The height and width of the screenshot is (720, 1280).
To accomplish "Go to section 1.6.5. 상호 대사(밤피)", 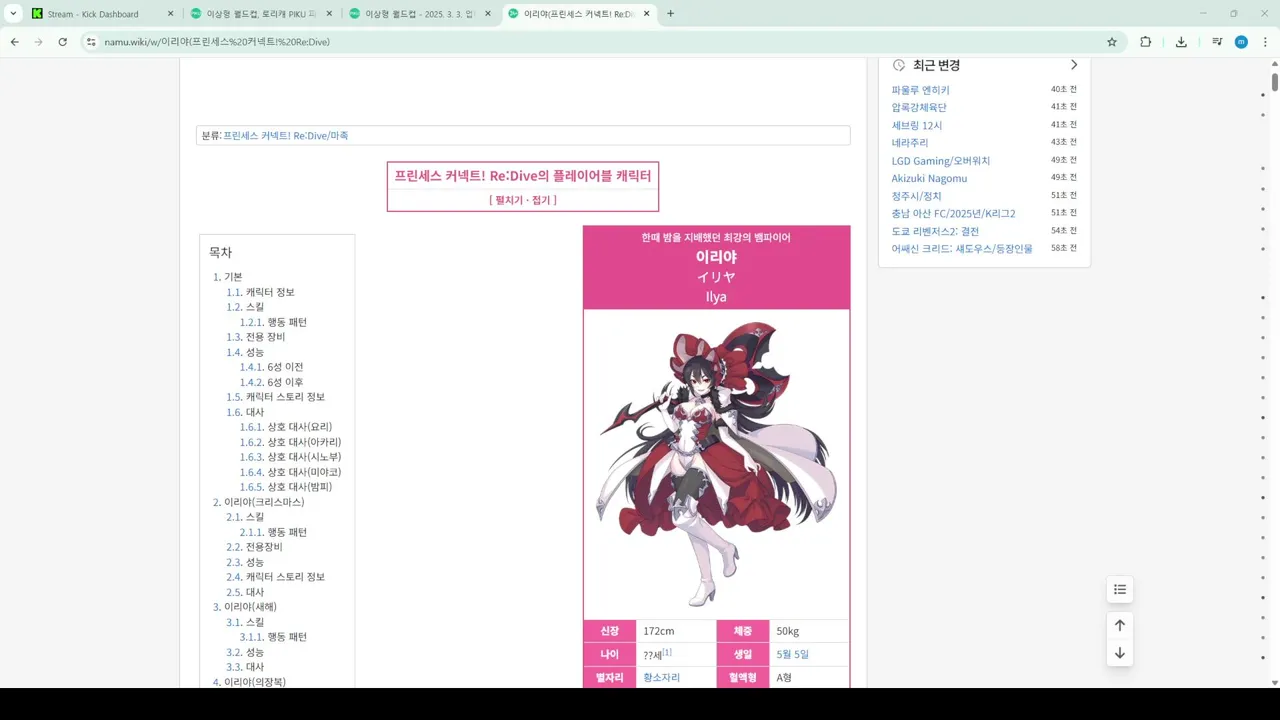I will click(x=285, y=487).
